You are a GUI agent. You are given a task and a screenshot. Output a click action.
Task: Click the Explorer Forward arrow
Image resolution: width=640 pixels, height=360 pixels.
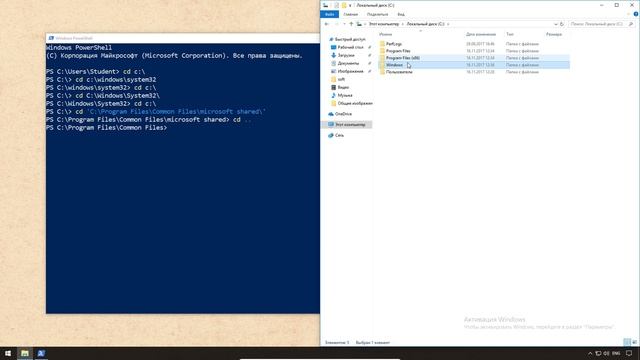336,24
